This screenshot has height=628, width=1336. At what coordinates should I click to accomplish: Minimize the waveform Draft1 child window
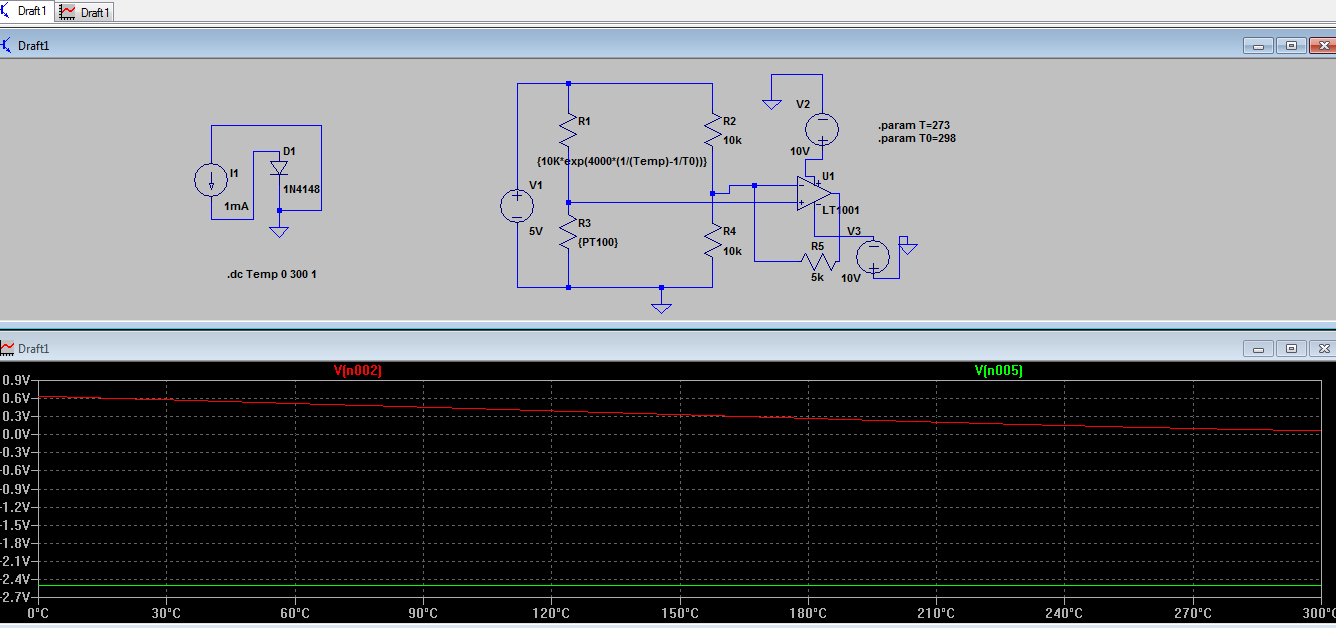(x=1258, y=348)
